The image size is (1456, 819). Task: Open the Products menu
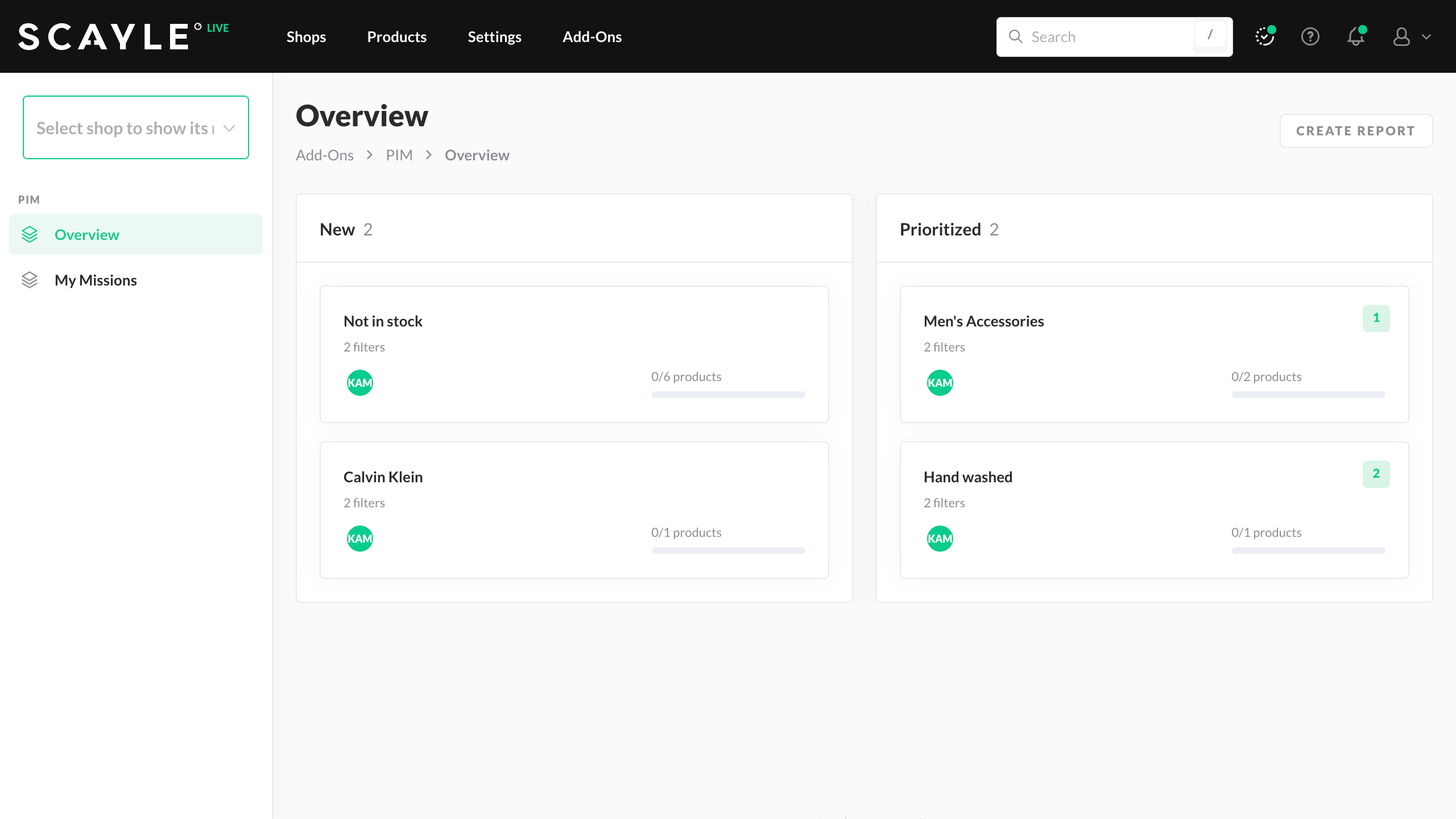[396, 37]
